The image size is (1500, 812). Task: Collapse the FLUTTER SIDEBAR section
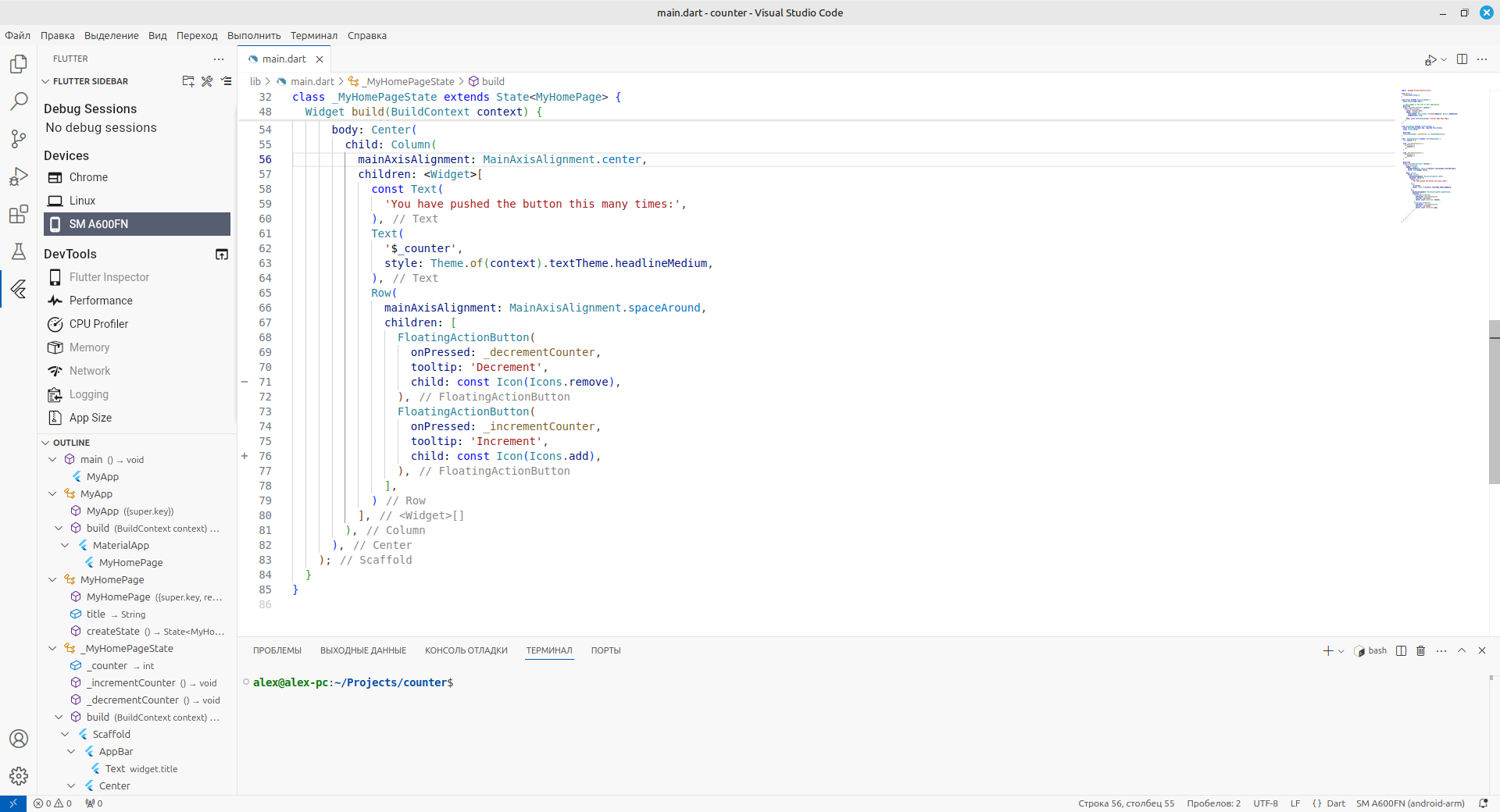coord(45,81)
